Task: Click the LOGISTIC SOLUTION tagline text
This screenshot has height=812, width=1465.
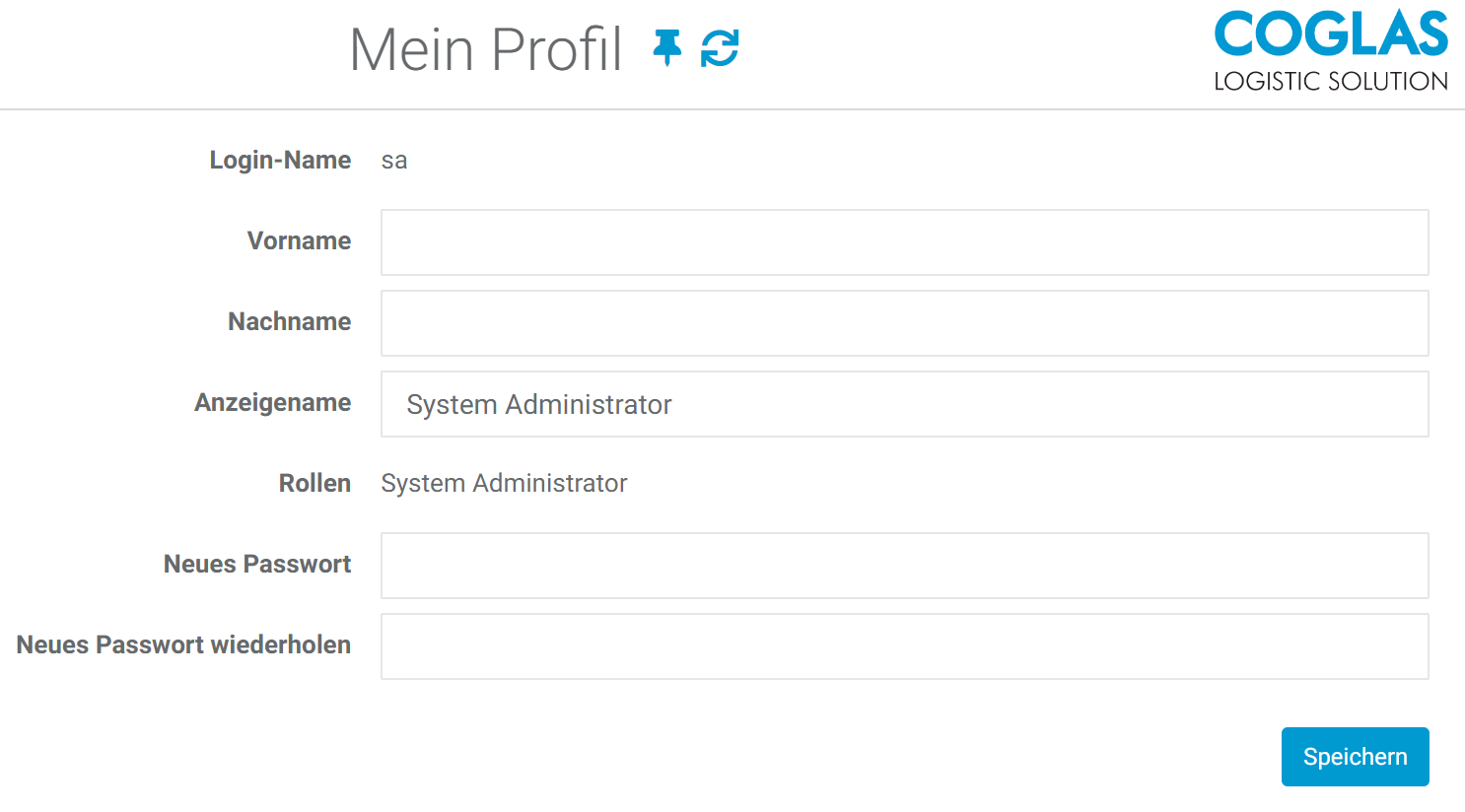Action: click(x=1330, y=82)
